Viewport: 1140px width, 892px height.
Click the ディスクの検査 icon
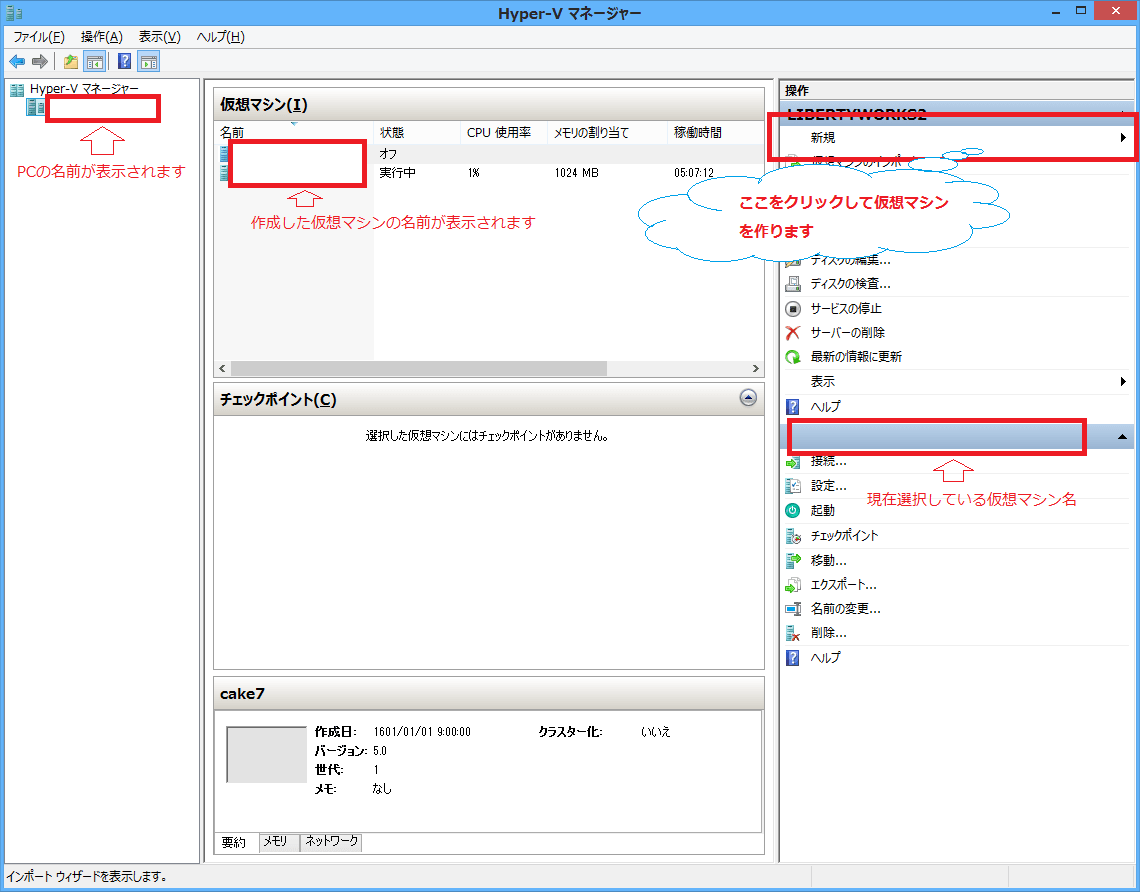click(x=793, y=284)
